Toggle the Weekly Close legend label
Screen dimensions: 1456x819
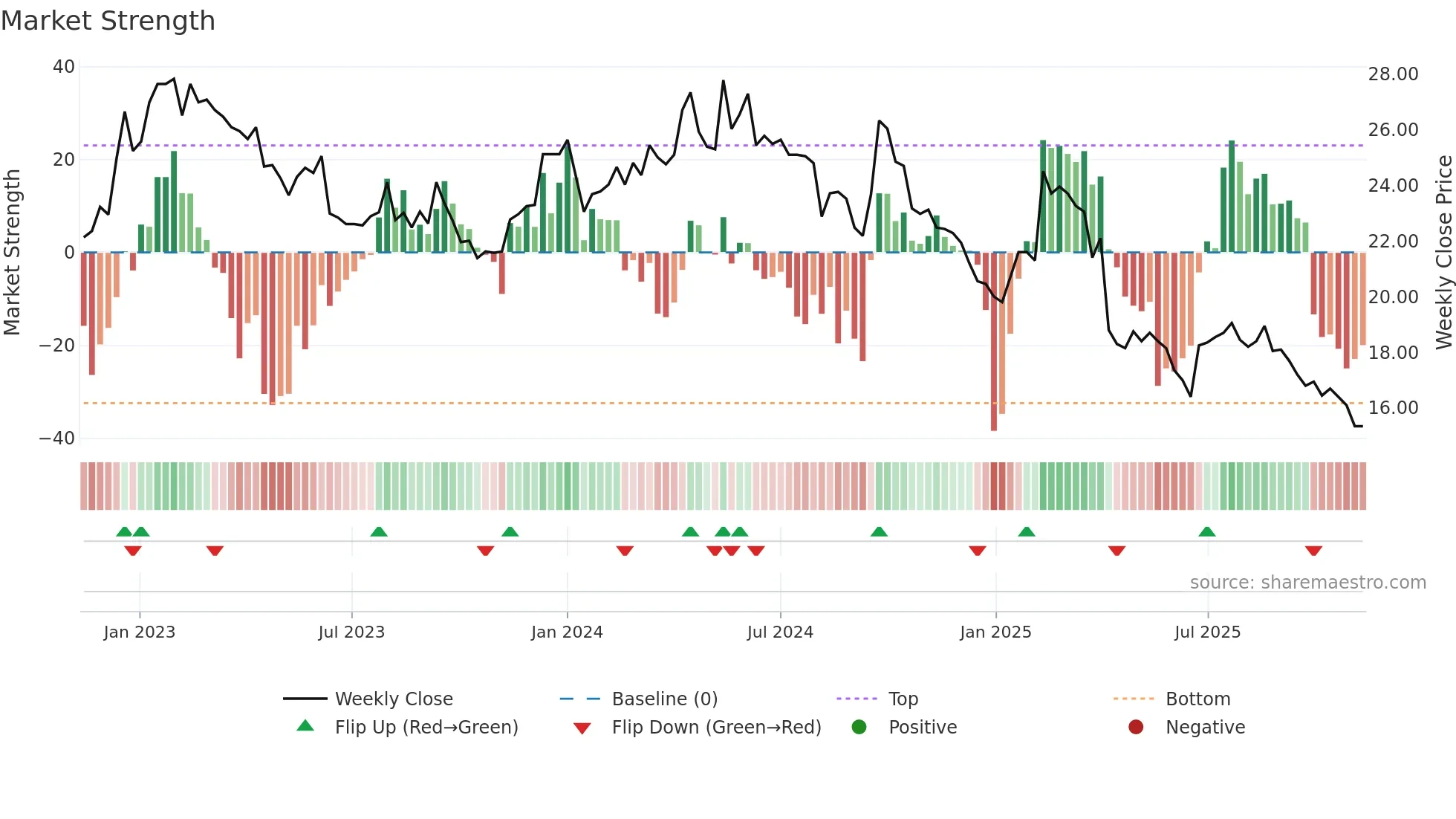click(x=394, y=699)
